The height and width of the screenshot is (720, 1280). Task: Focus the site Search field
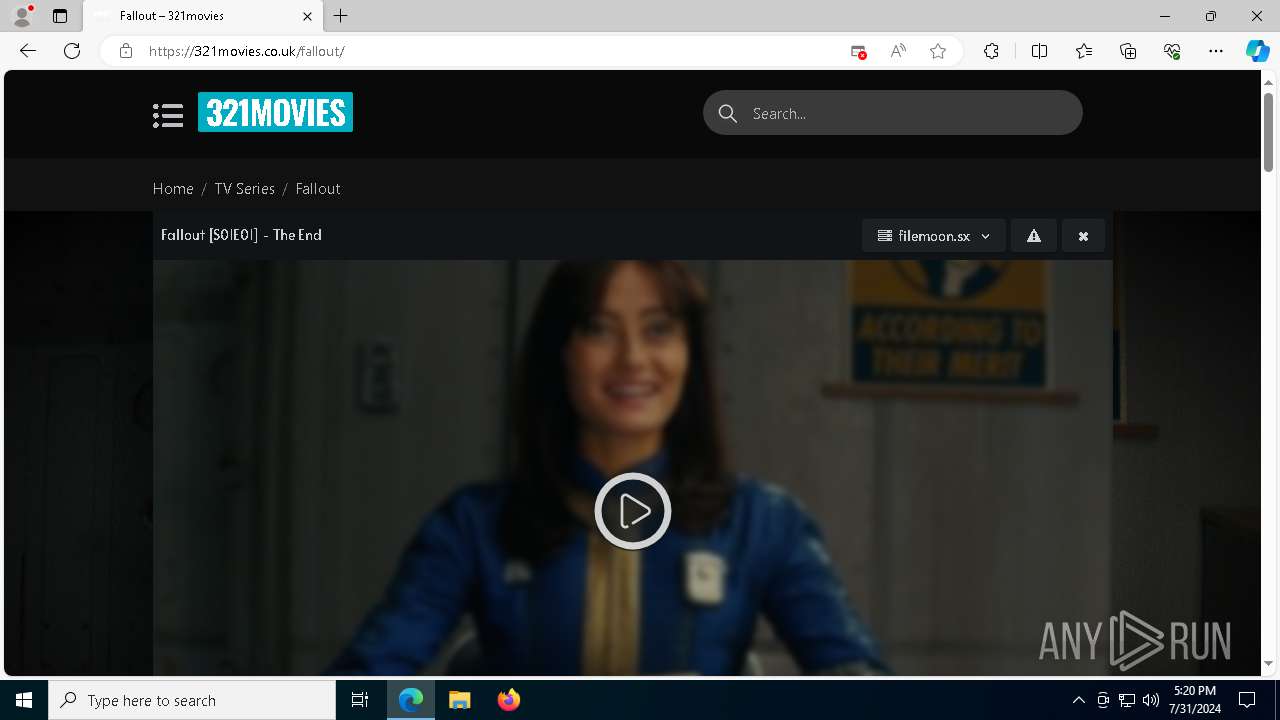pos(893,113)
